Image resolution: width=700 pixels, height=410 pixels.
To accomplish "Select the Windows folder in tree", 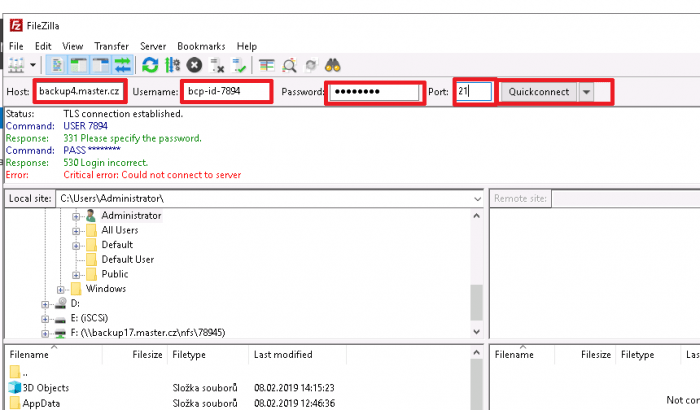I will pos(106,289).
